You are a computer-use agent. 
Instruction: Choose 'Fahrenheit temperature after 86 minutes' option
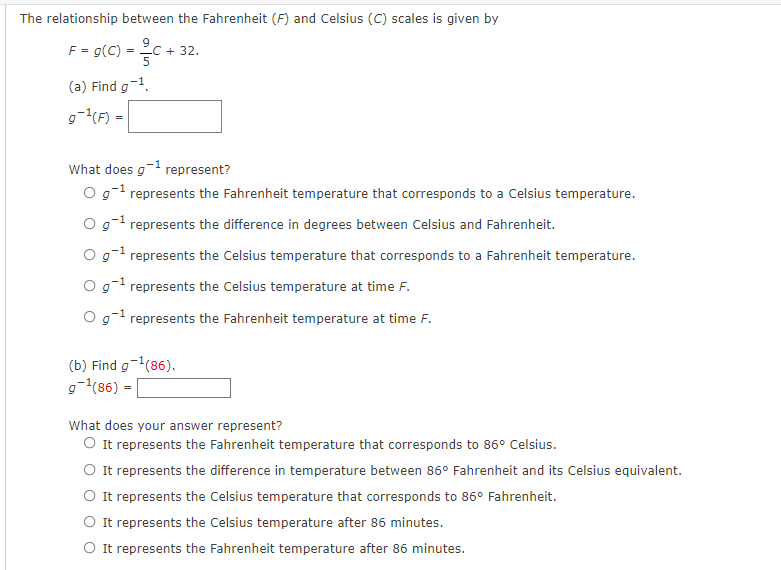tap(91, 548)
